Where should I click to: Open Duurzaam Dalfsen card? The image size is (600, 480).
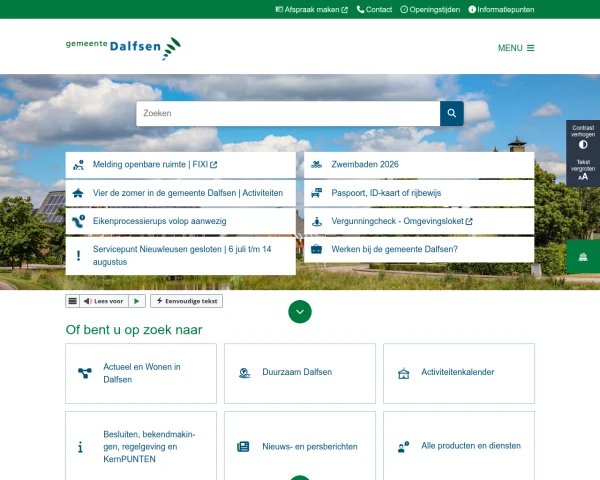tap(300, 373)
